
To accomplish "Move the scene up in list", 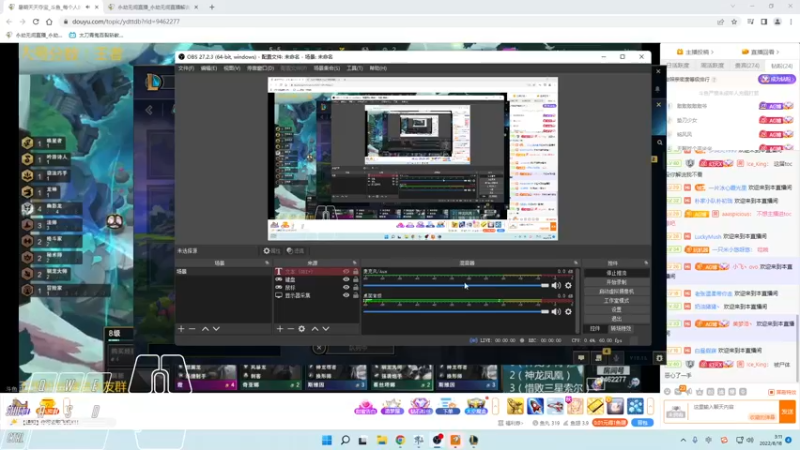I will pos(205,329).
